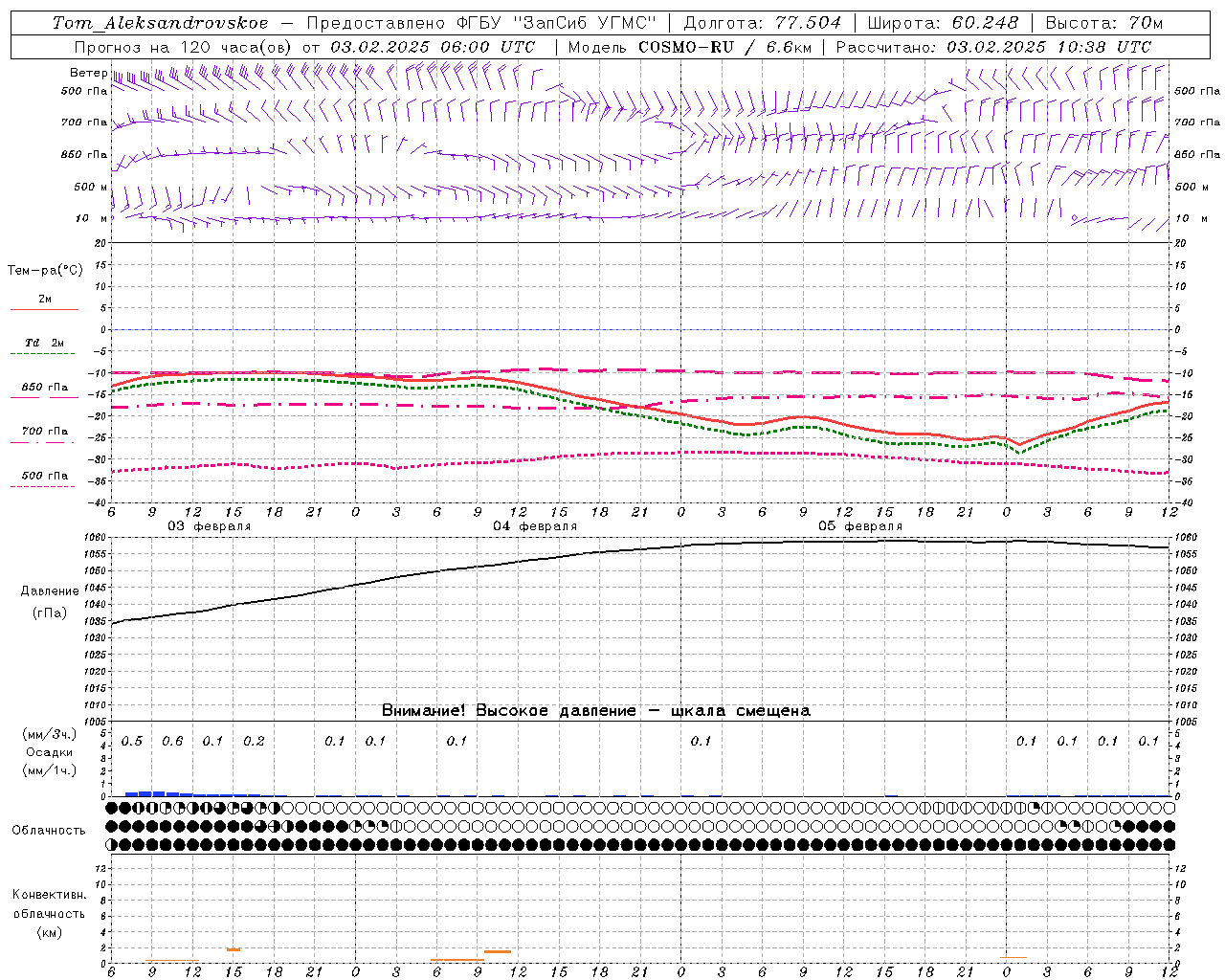Click the 500 гПа temperature legend label
This screenshot has width=1225, height=980.
pyautogui.click(x=45, y=476)
